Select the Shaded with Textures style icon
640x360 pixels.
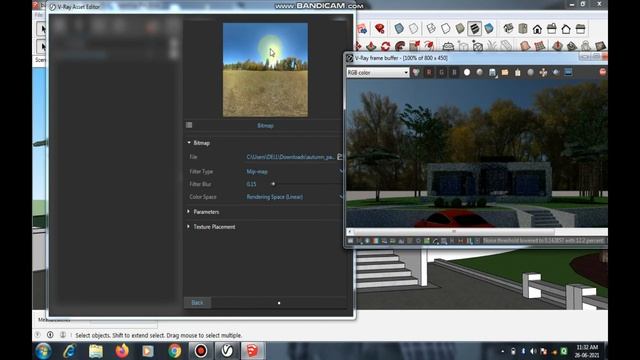point(475,28)
